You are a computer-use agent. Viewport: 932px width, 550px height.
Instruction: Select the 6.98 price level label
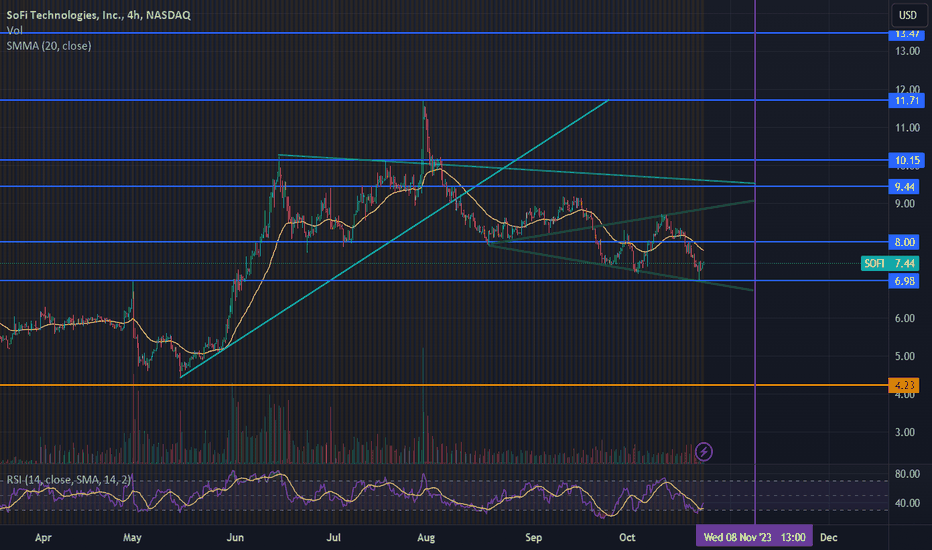904,281
